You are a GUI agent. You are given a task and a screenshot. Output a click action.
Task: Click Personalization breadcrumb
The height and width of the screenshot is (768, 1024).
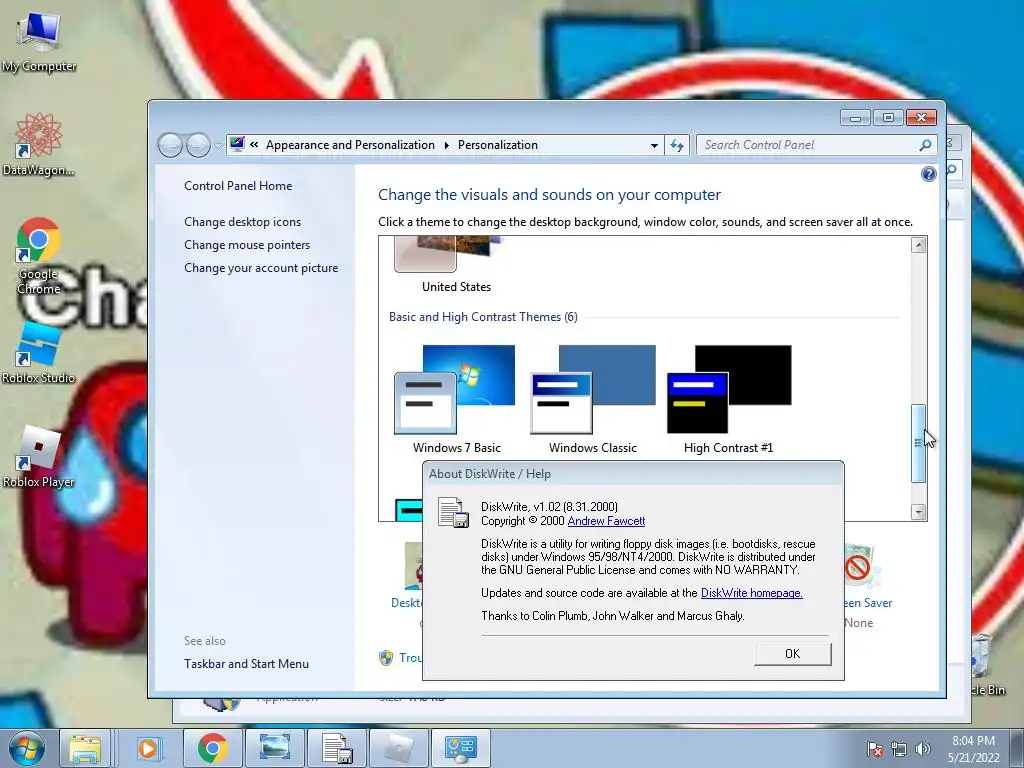point(498,145)
